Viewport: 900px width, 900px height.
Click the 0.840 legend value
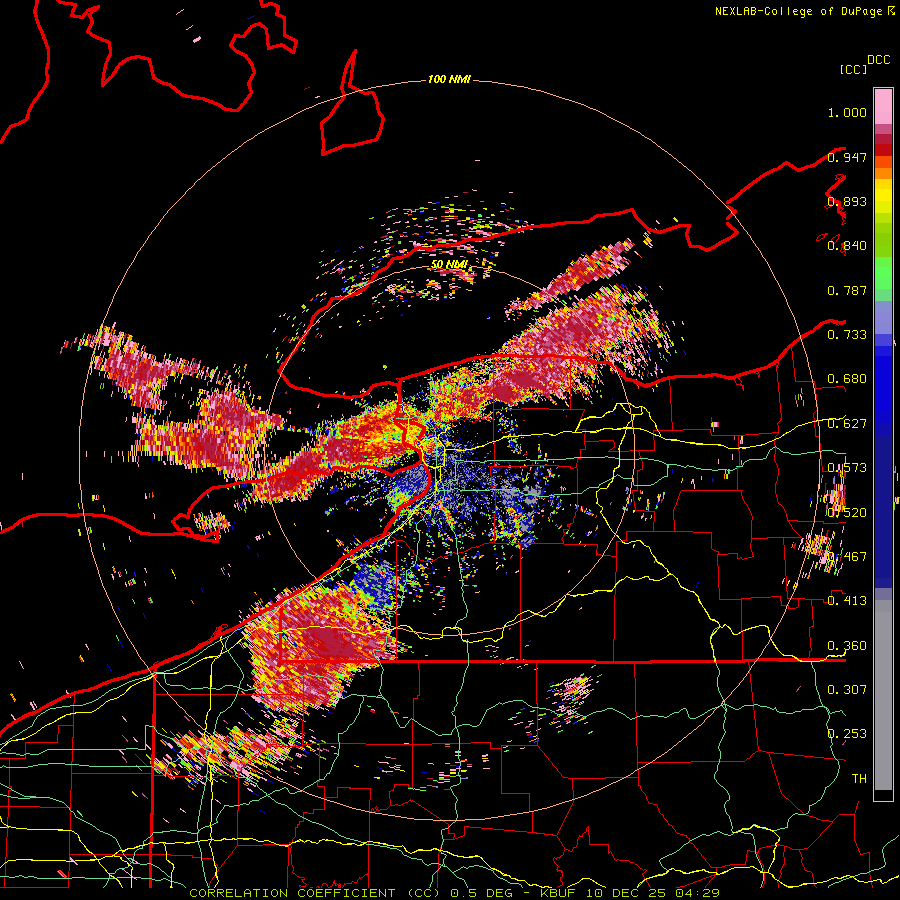click(x=847, y=246)
